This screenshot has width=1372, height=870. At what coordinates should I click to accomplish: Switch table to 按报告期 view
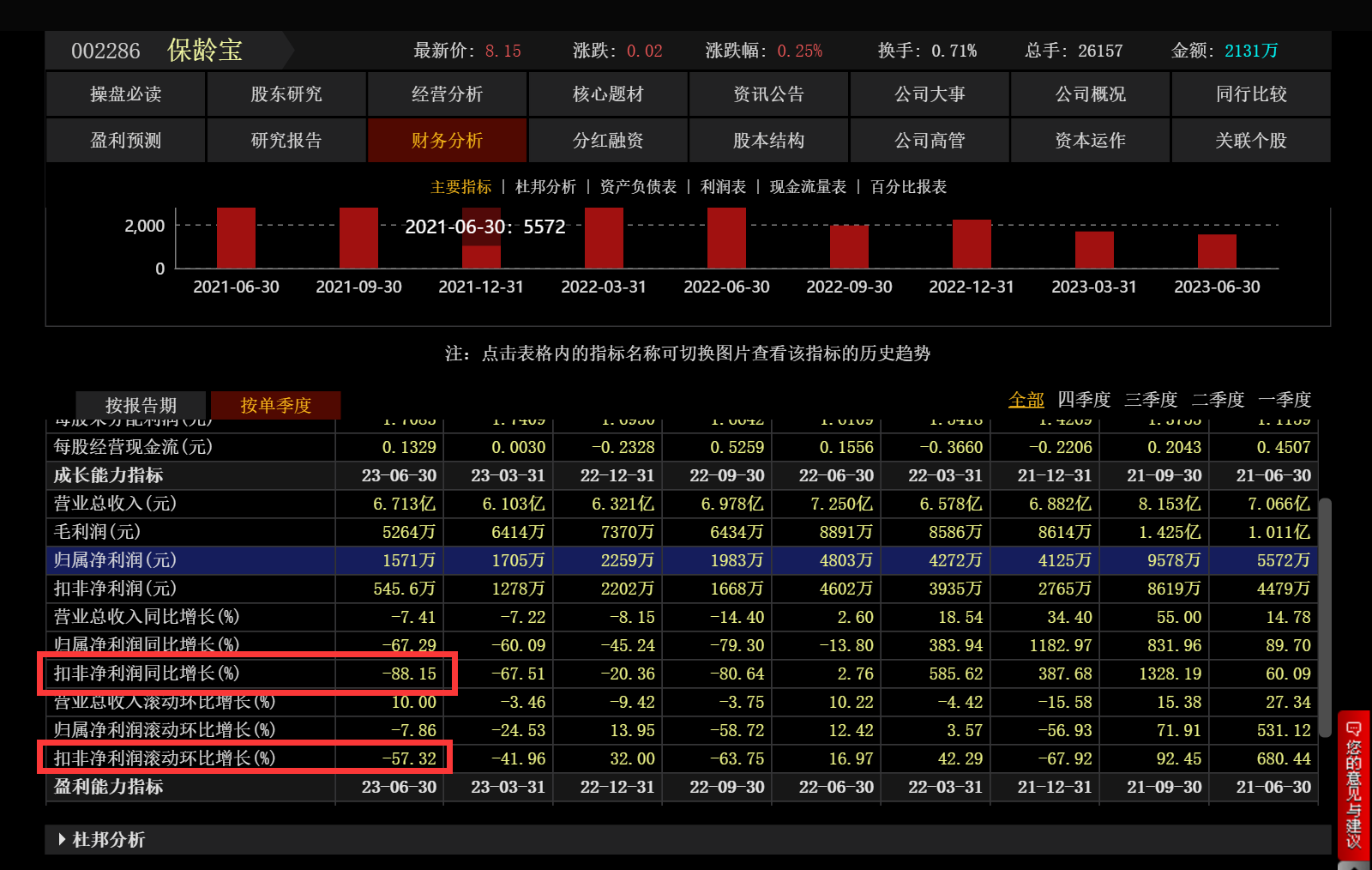click(x=141, y=405)
